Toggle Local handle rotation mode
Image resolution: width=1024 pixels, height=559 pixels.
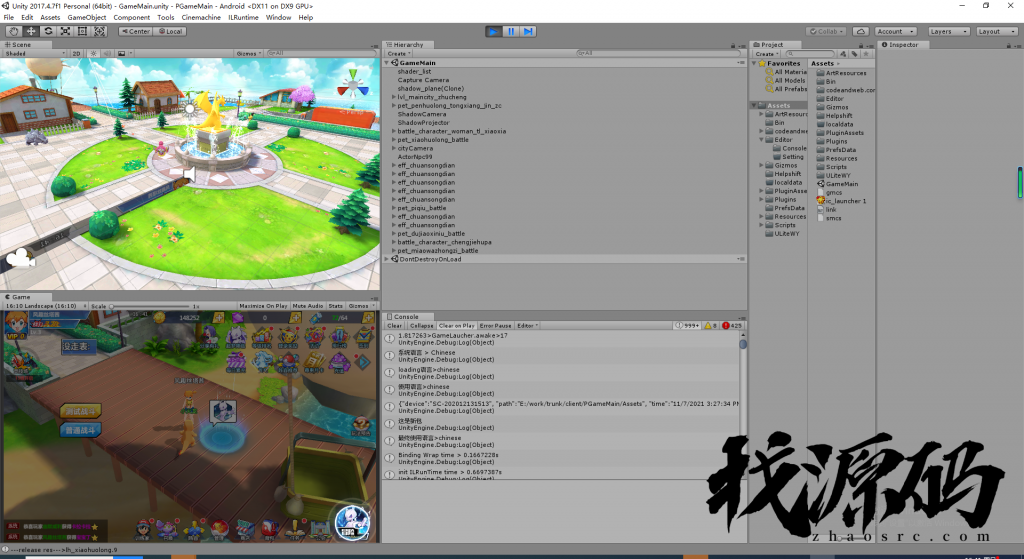pyautogui.click(x=170, y=31)
